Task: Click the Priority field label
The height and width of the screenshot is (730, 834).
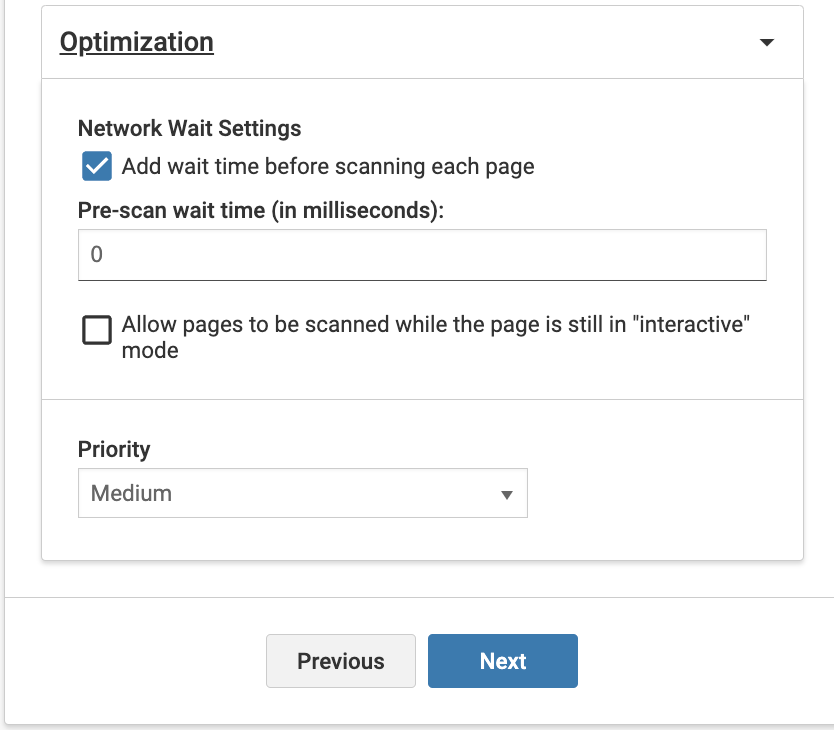Action: tap(114, 450)
